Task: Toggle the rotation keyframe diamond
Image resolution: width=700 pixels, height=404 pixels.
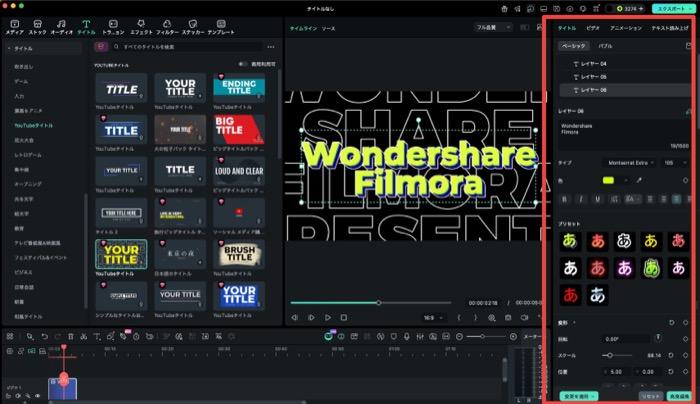Action: [686, 339]
